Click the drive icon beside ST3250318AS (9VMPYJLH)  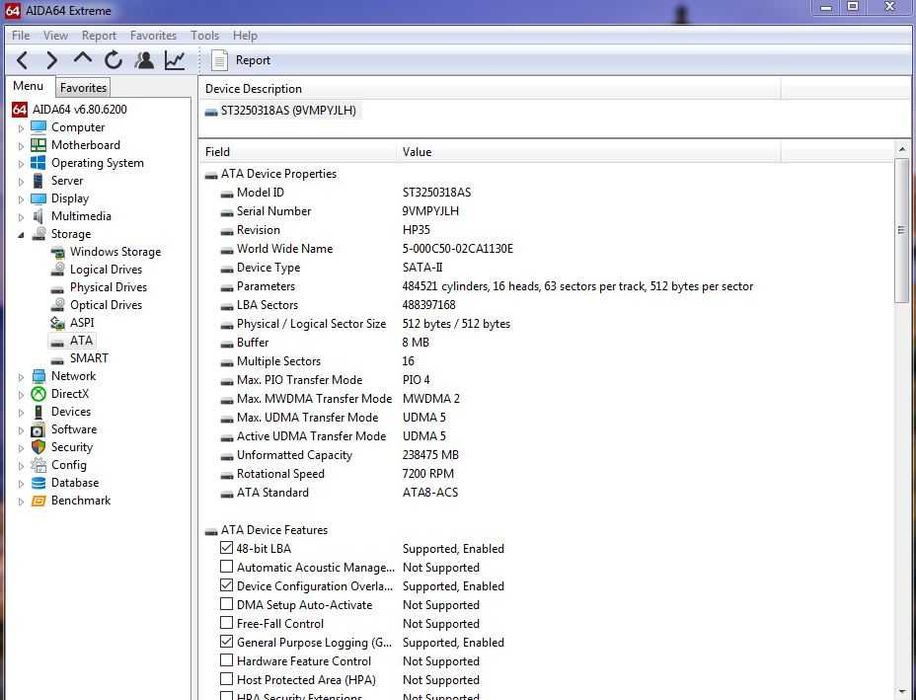211,111
